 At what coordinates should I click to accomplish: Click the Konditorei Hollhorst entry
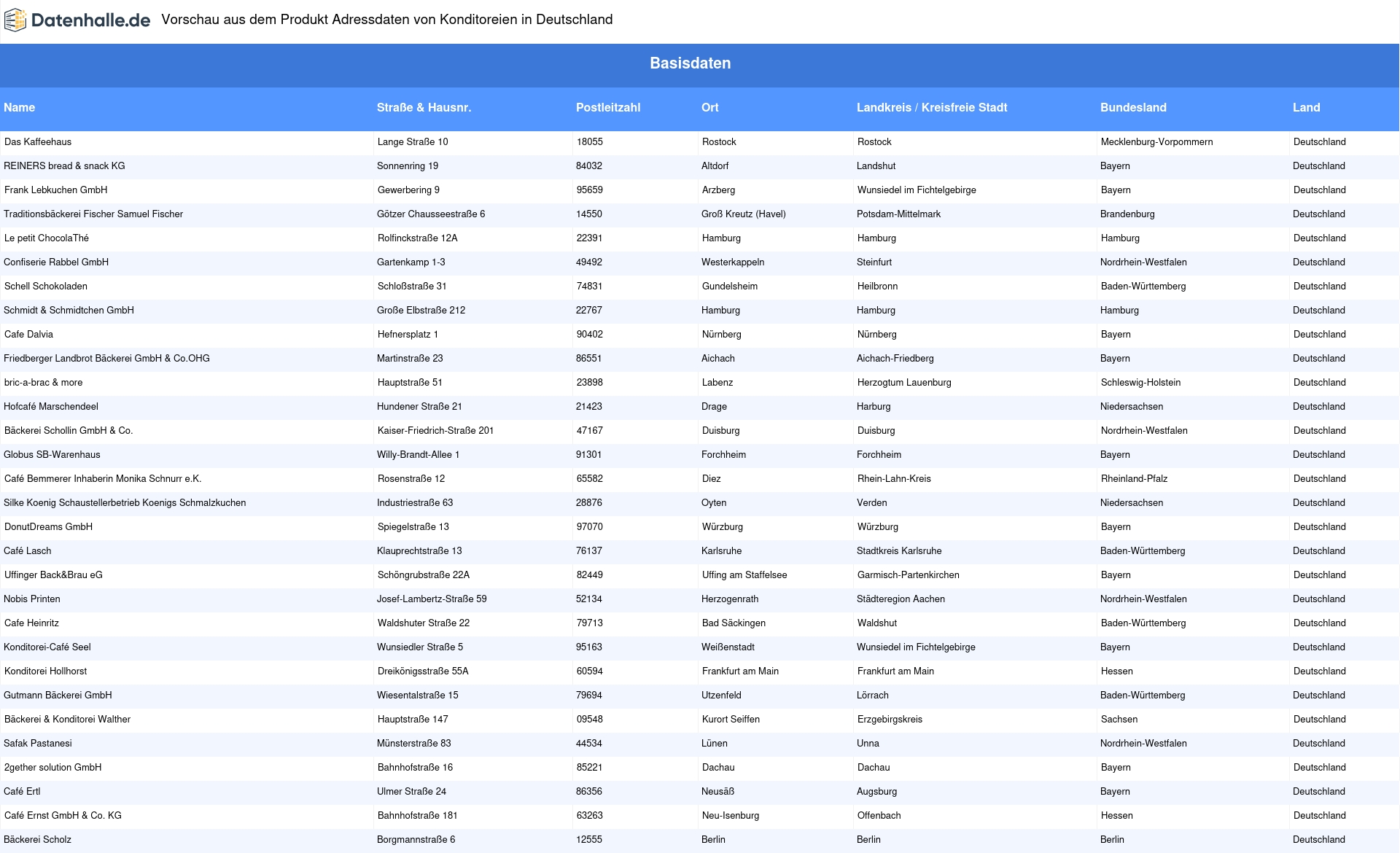[46, 671]
